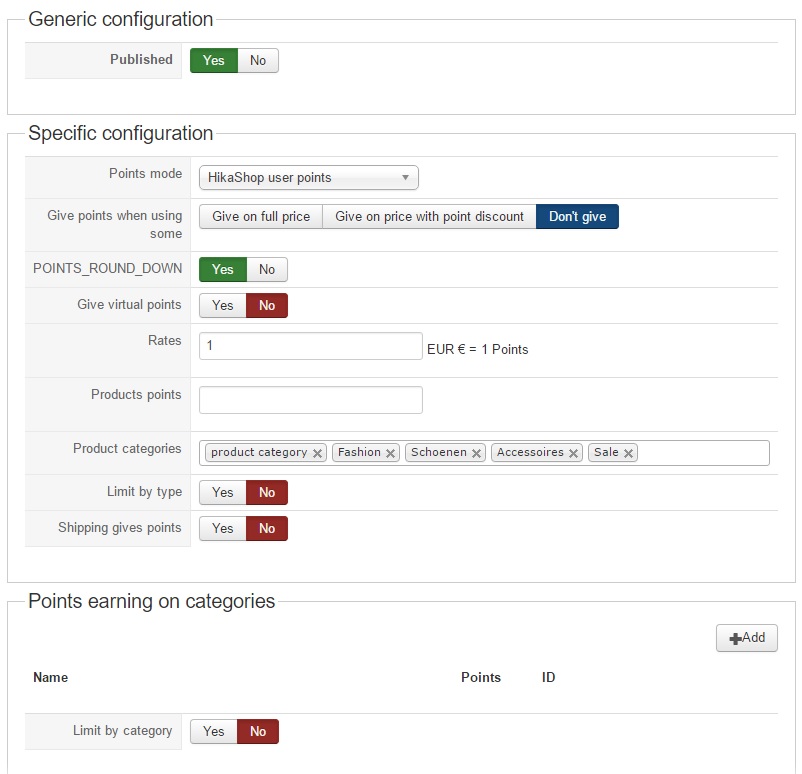Remove the 'product category' tag
This screenshot has width=802, height=774.
click(x=318, y=453)
